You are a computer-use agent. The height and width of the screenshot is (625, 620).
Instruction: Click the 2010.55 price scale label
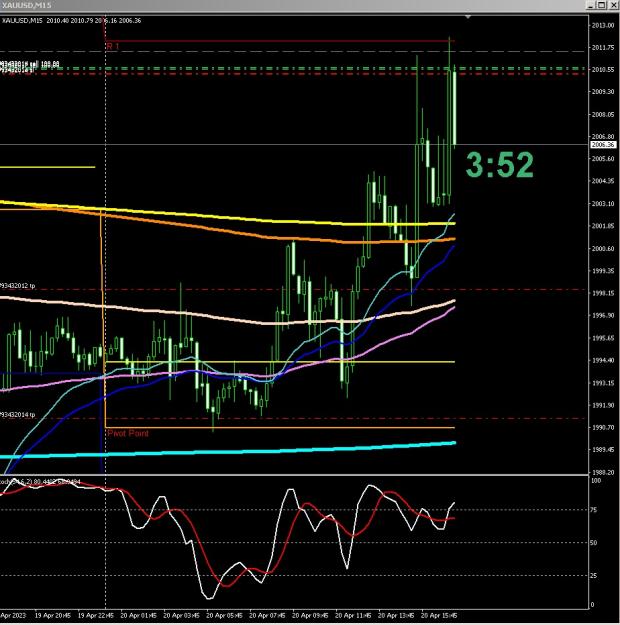(603, 69)
